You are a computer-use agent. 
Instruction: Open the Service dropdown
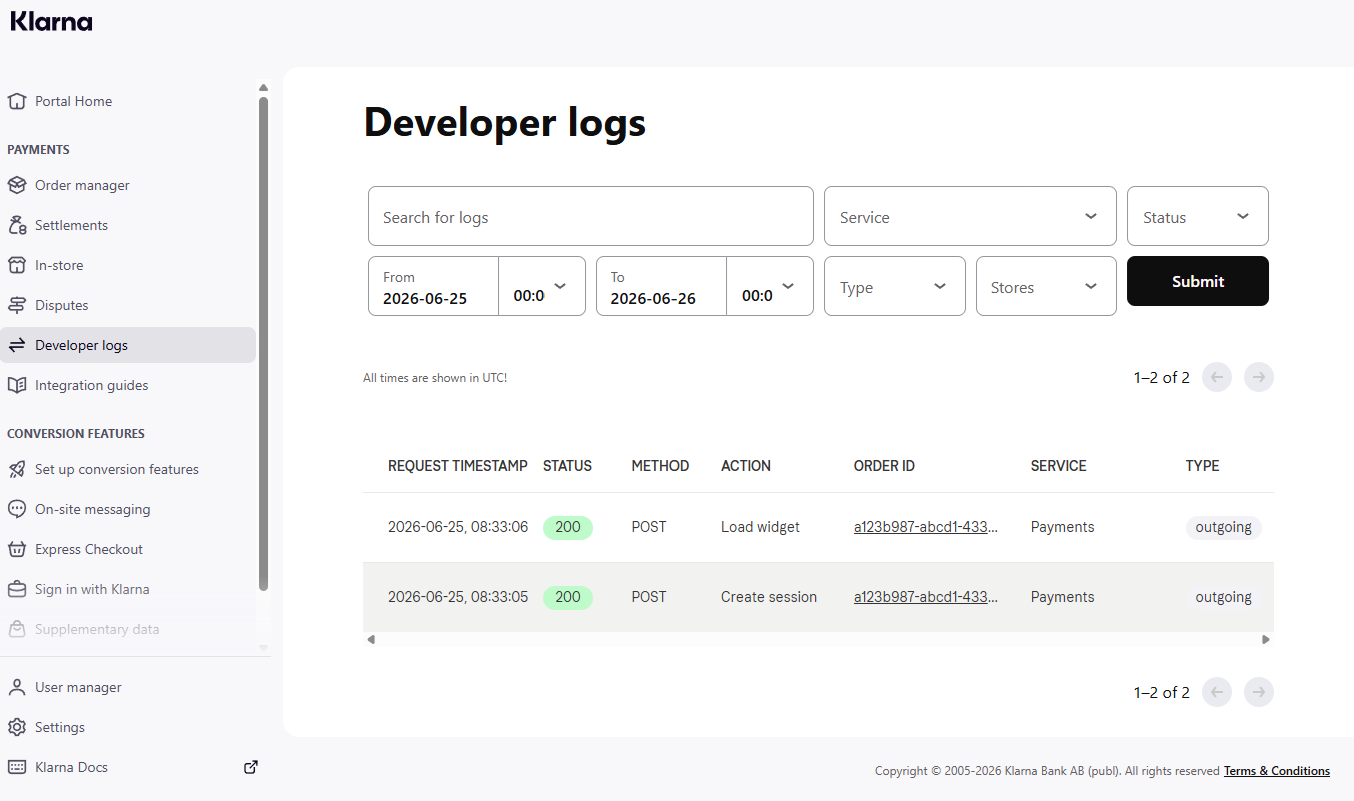970,216
